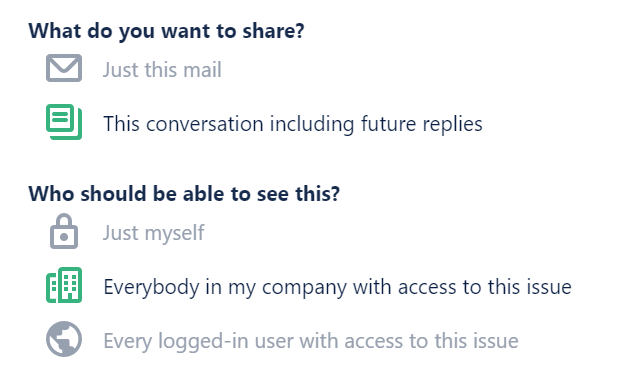Share only the single mail via envelope
640x390 pixels.
64,68
